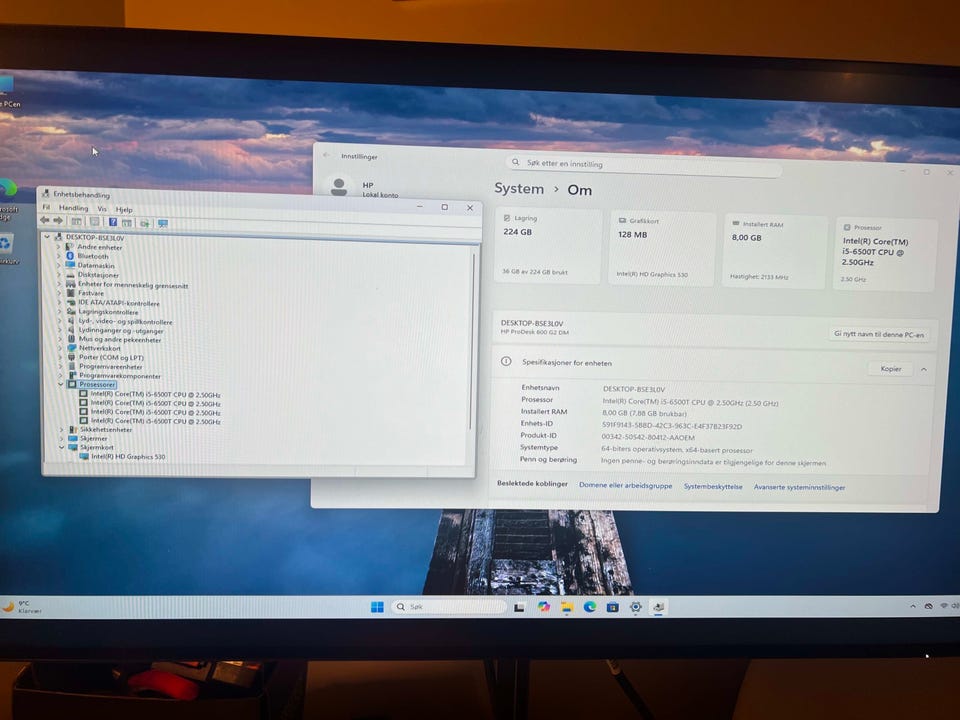Collapse the Spesifikasjoner for enheten section chevron

pyautogui.click(x=923, y=369)
